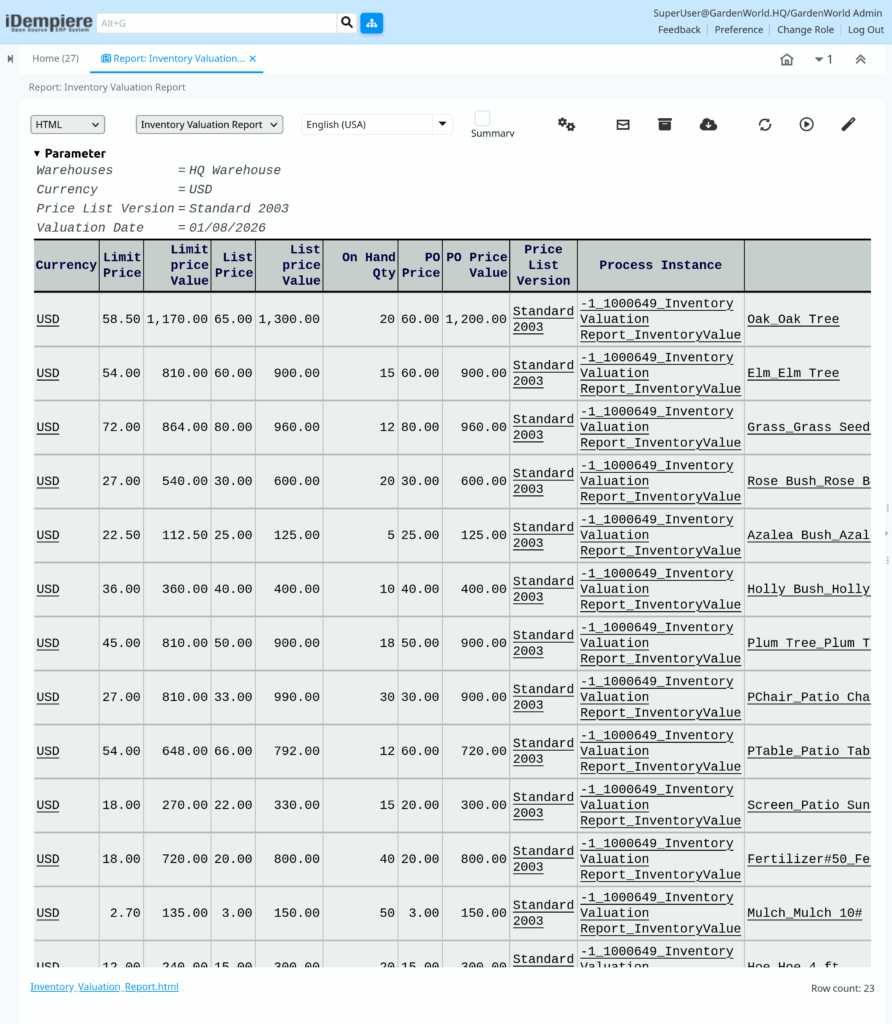Screen dimensions: 892x1024
Task: Click the HQ Warehouse parameter value
Action: click(x=235, y=170)
